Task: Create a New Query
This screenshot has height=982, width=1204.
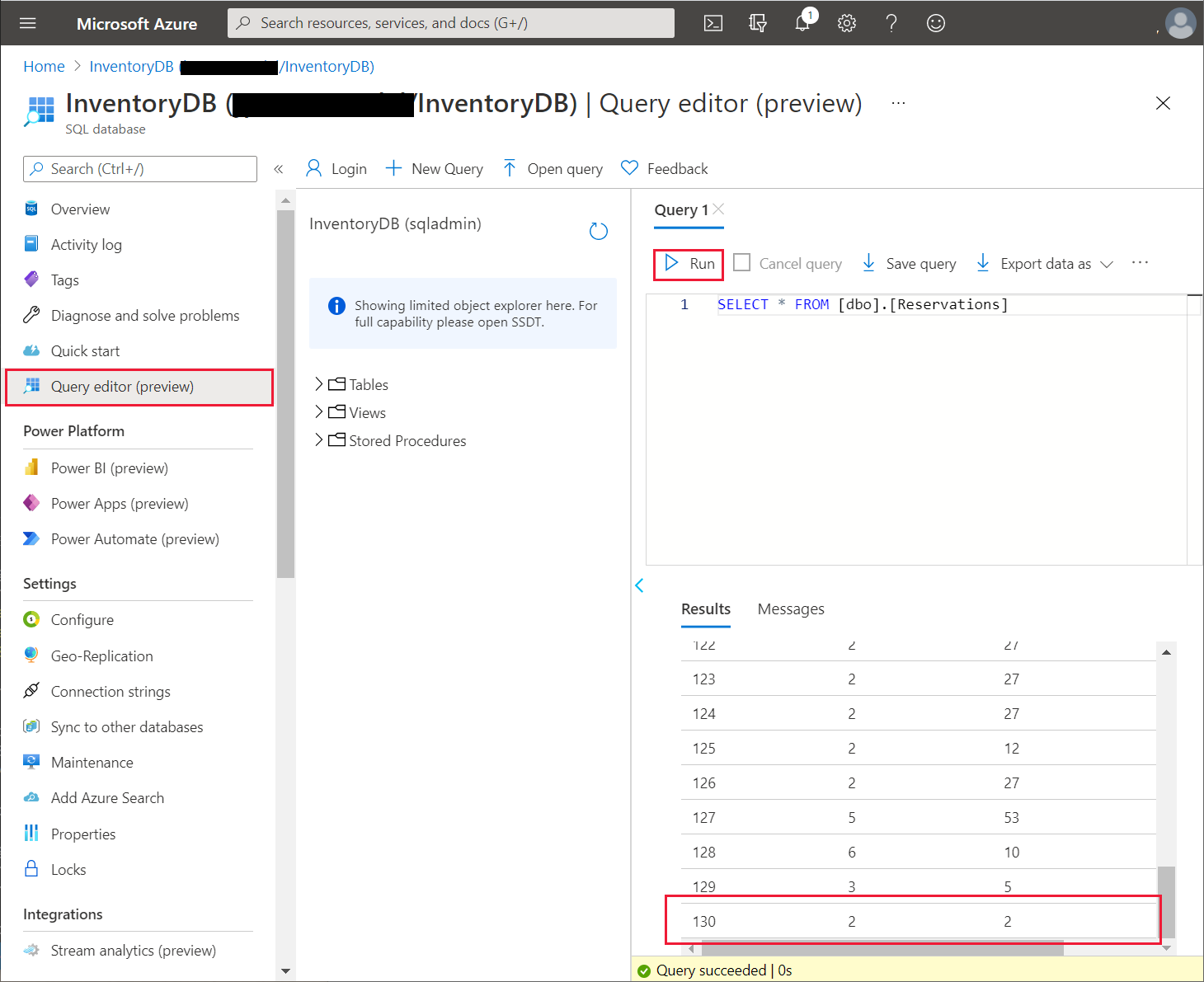Action: coord(435,169)
